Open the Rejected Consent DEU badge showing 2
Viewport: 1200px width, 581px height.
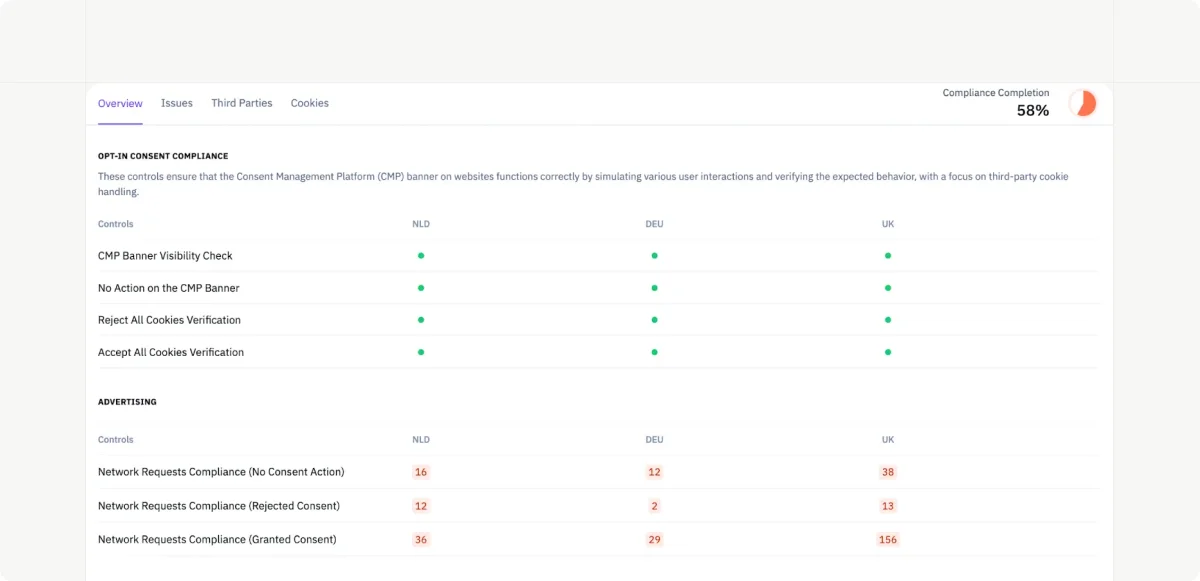point(654,506)
